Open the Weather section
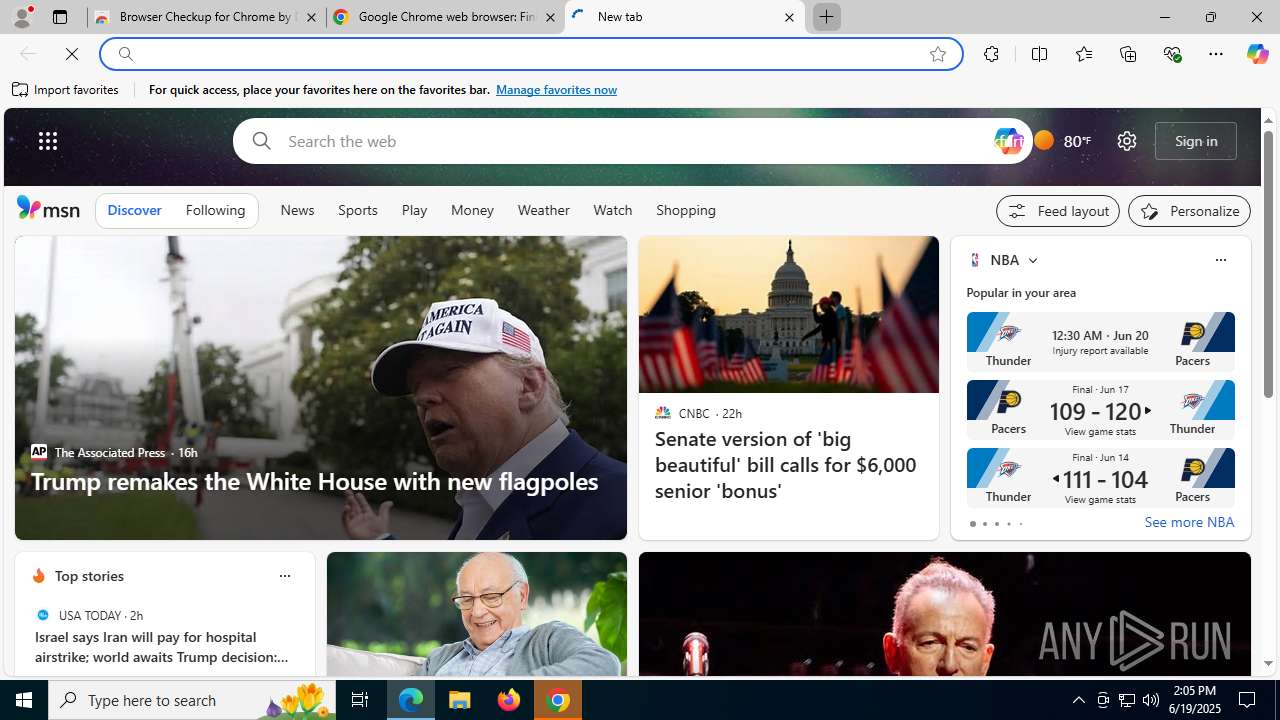The image size is (1280, 720). click(543, 210)
